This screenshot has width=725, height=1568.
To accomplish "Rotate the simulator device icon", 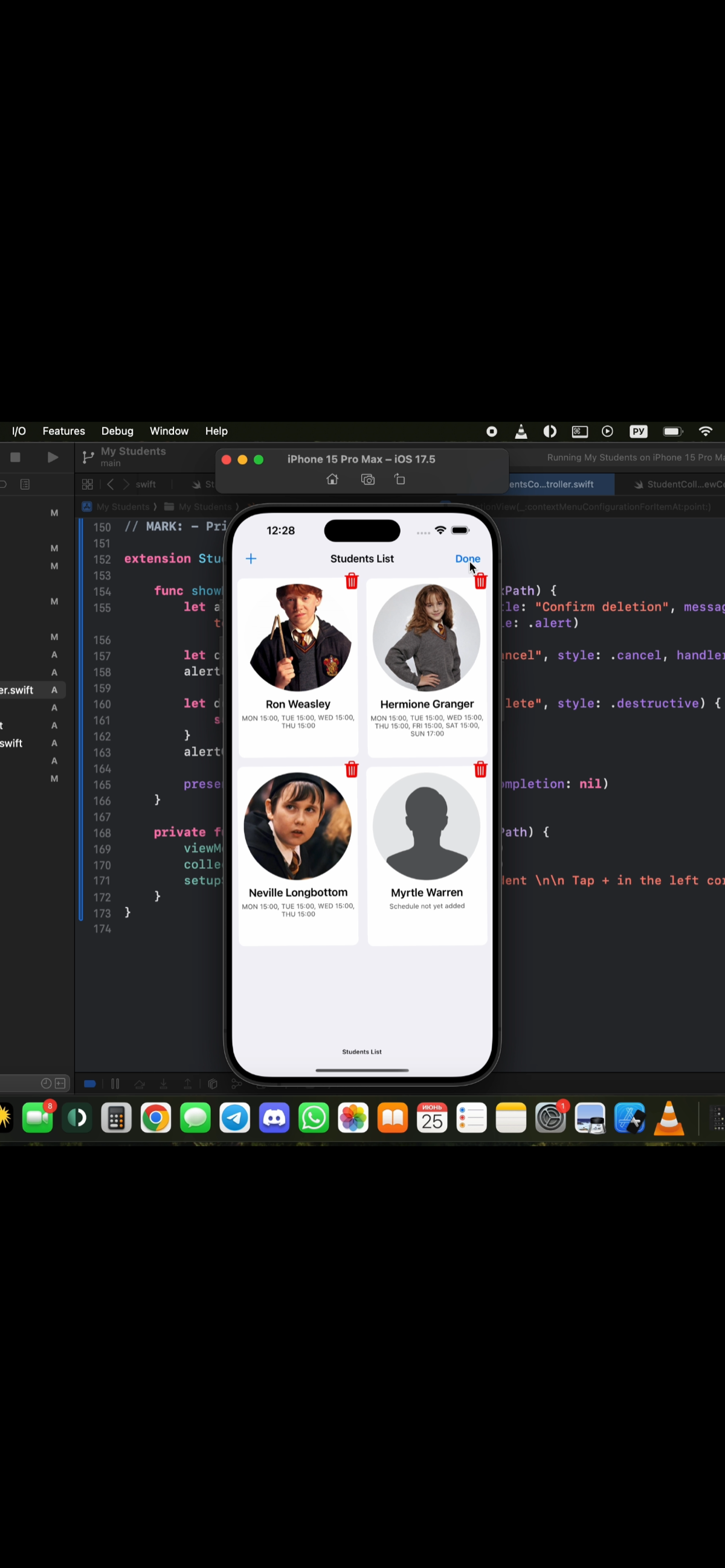I will click(x=400, y=479).
